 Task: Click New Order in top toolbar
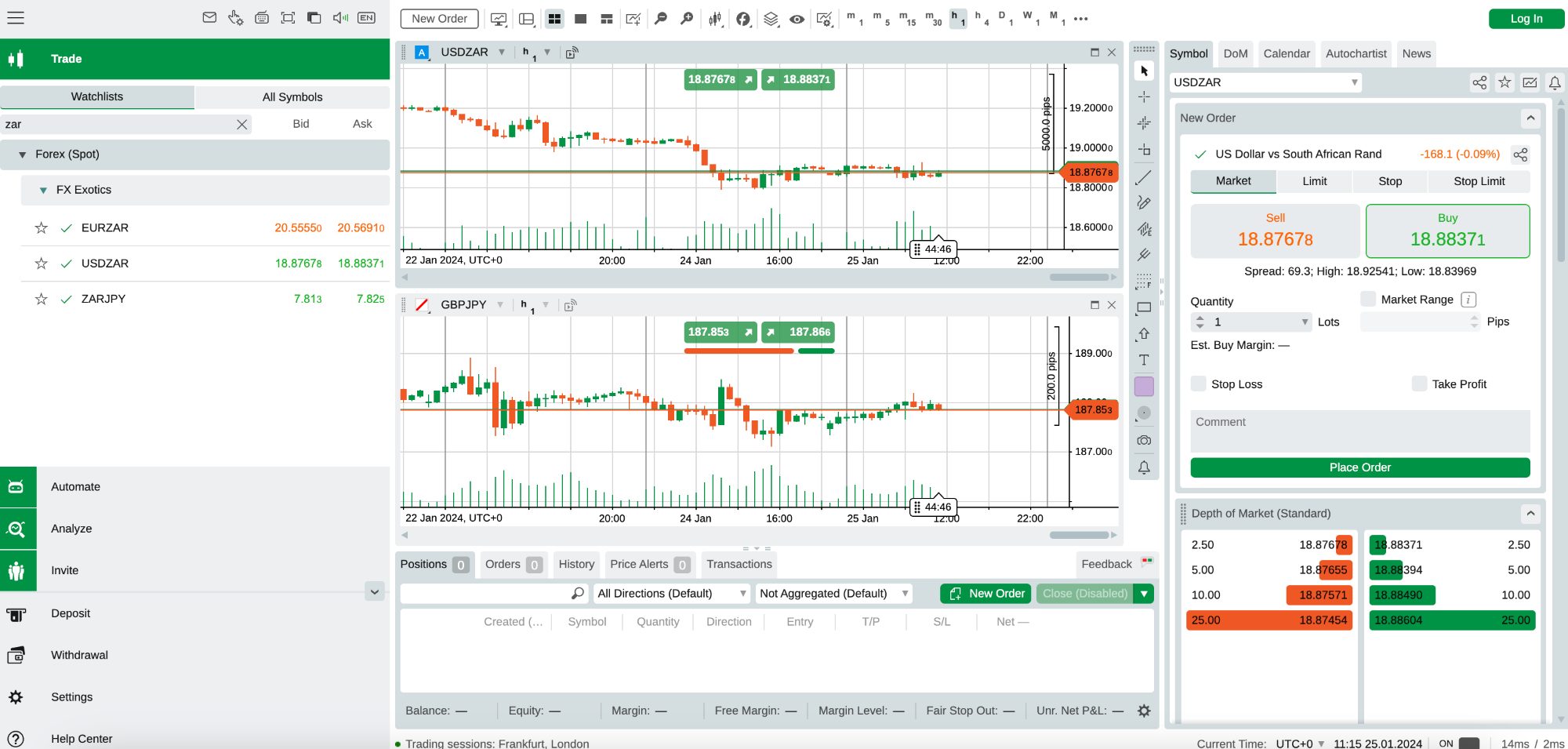click(x=439, y=19)
